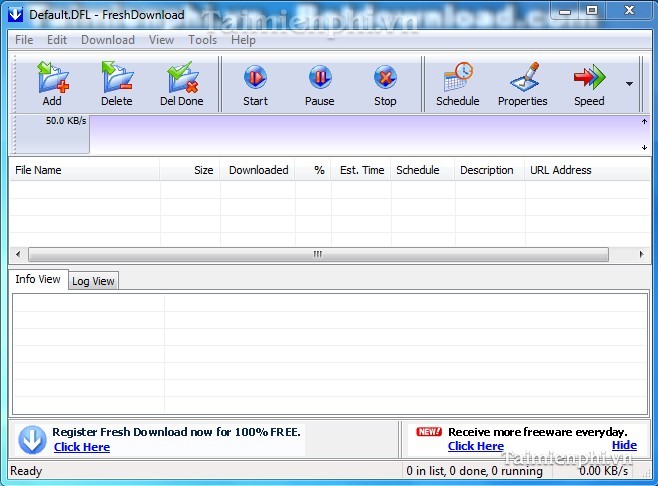Click the 'Receive more freeware everyday.' text
The height and width of the screenshot is (486, 658).
pos(538,432)
